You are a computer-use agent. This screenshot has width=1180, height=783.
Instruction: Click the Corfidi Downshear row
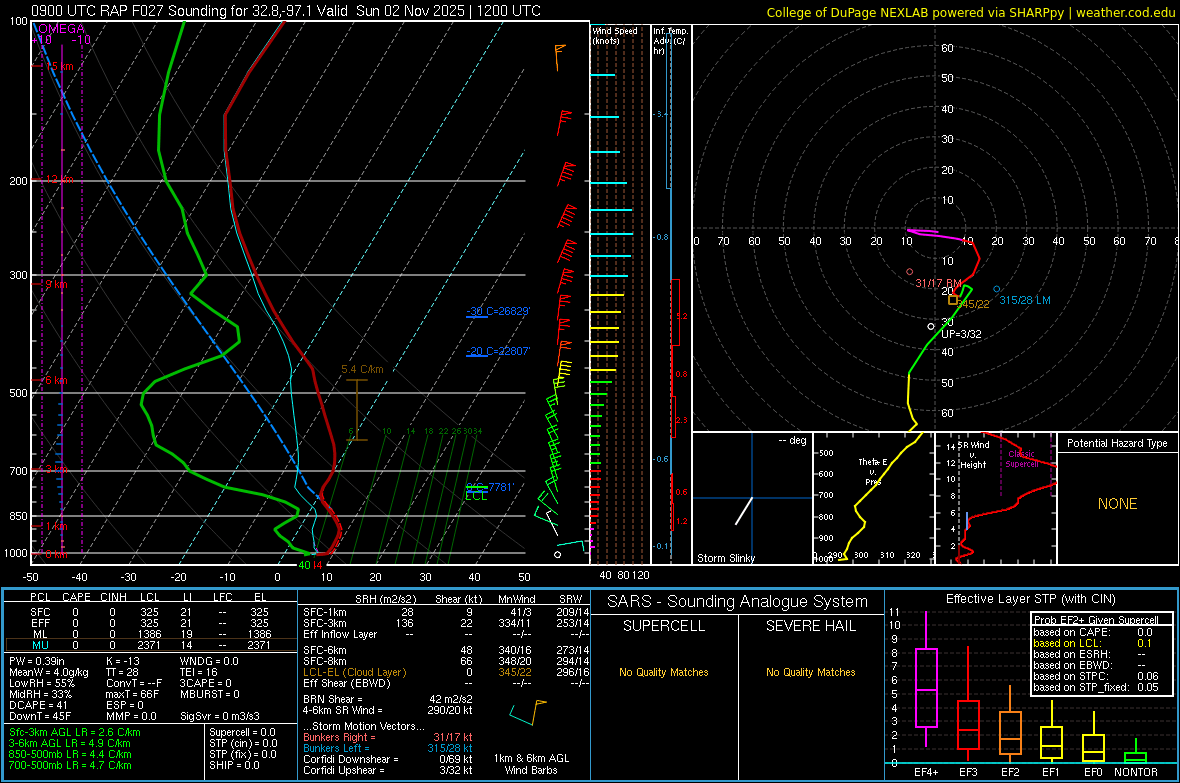pyautogui.click(x=388, y=759)
